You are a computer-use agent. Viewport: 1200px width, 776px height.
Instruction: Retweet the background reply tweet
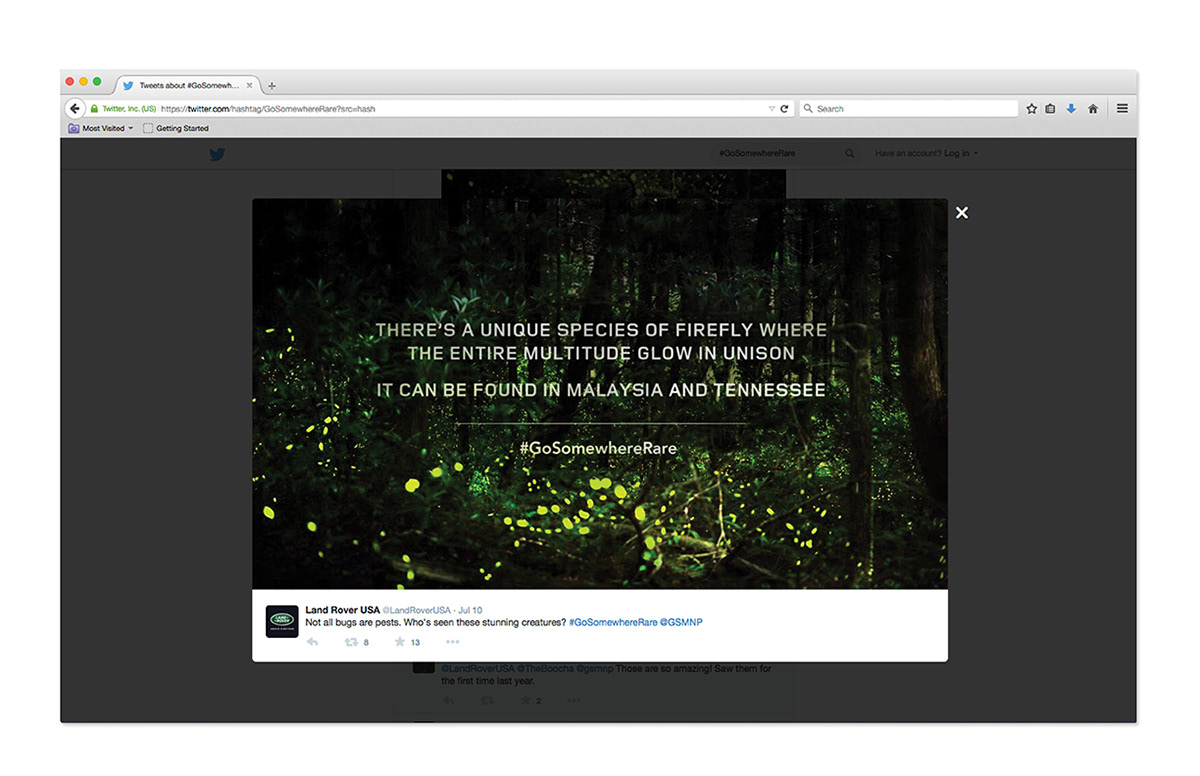(486, 701)
